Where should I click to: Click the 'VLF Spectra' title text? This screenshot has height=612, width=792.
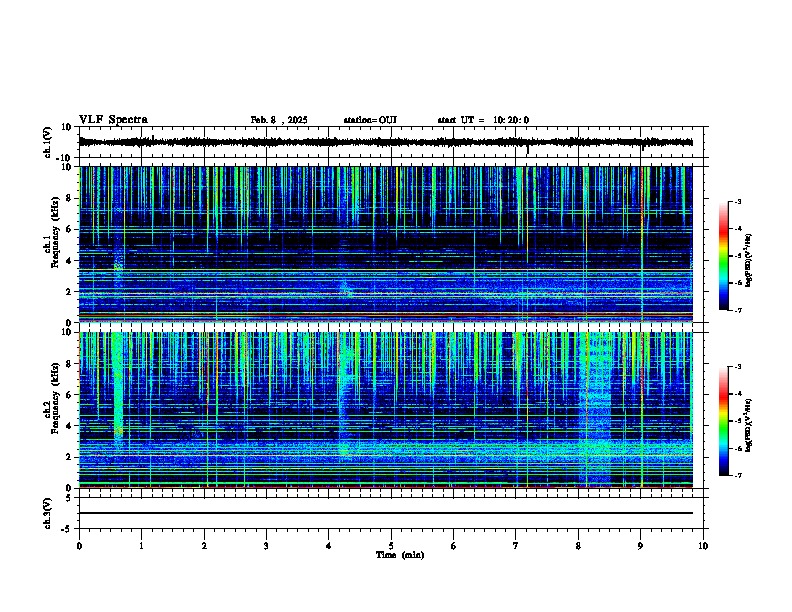coord(113,120)
